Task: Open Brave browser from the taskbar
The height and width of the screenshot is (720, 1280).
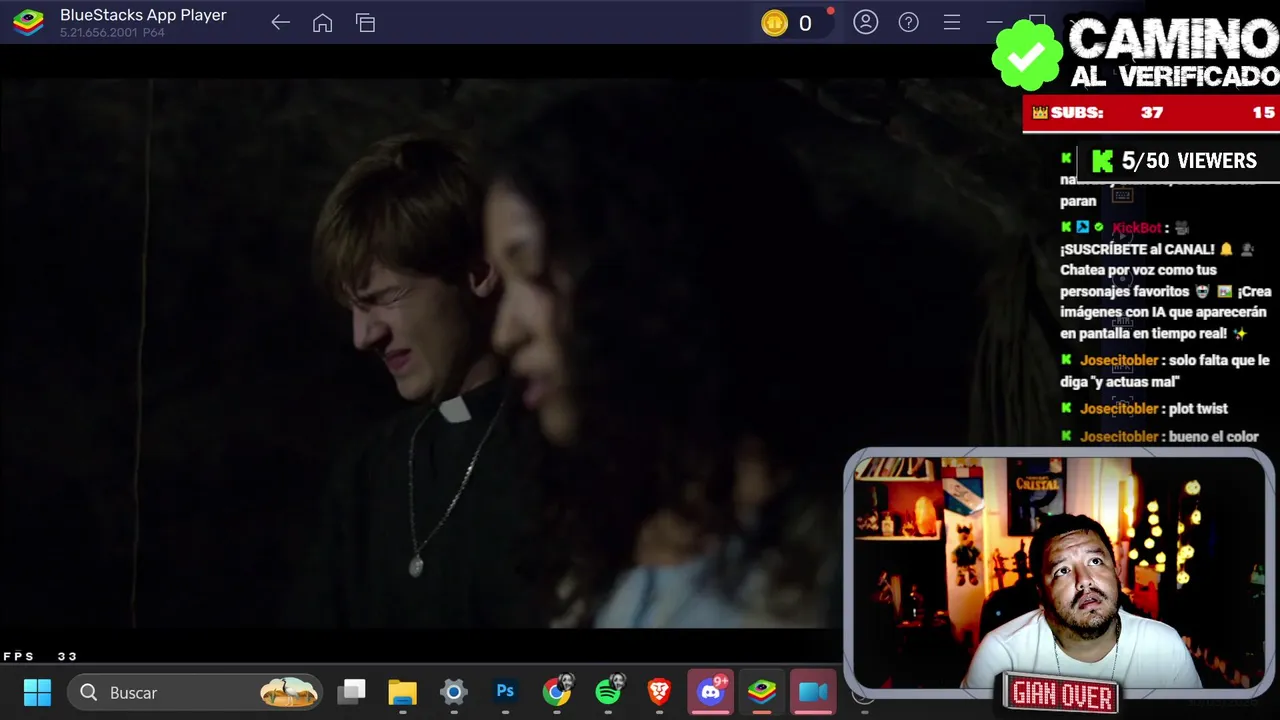Action: [659, 692]
